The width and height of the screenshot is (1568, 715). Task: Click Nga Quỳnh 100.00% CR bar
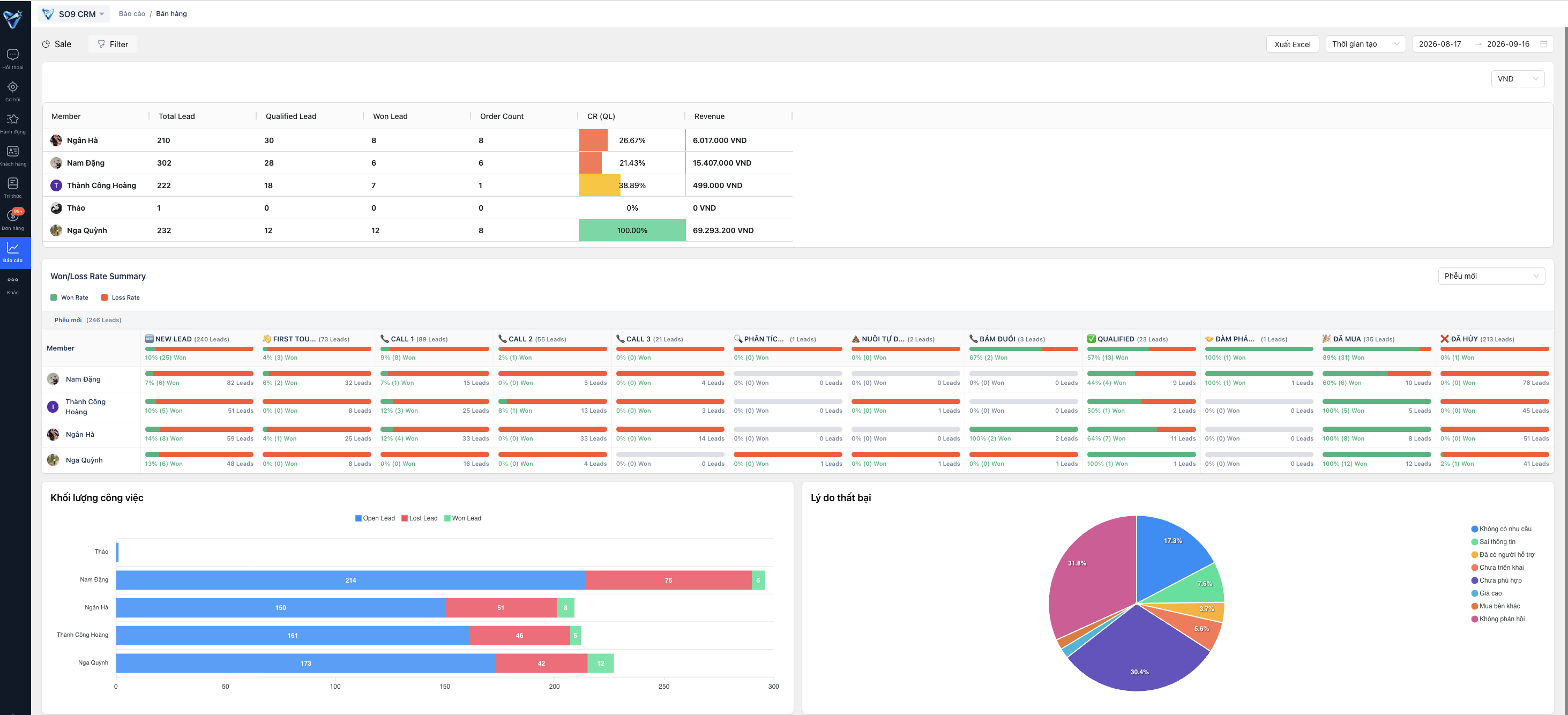pyautogui.click(x=632, y=230)
